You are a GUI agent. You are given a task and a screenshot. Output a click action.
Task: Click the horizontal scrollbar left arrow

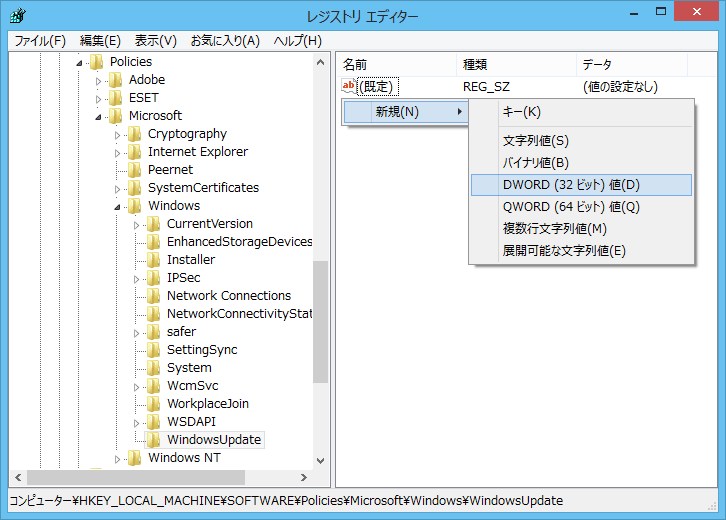point(18,477)
